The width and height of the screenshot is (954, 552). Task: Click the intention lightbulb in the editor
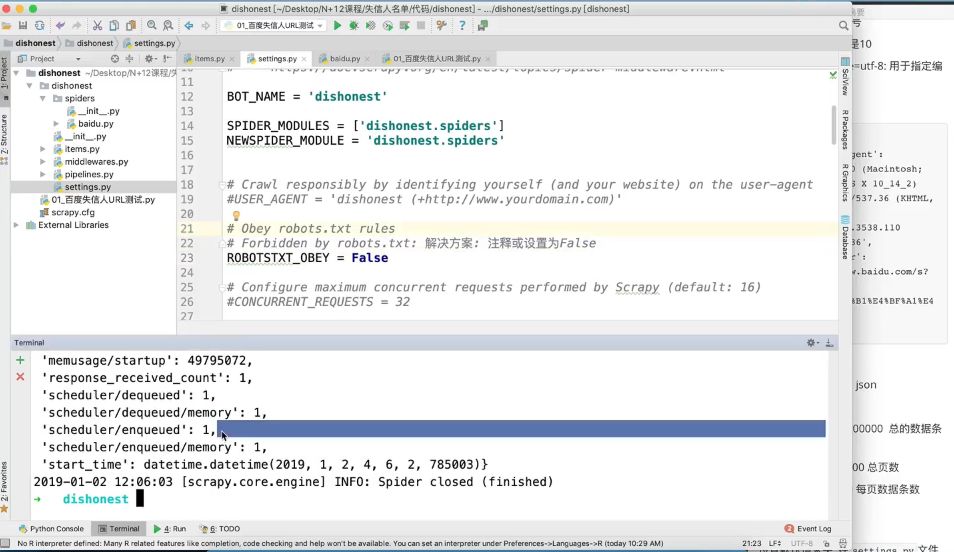click(237, 215)
